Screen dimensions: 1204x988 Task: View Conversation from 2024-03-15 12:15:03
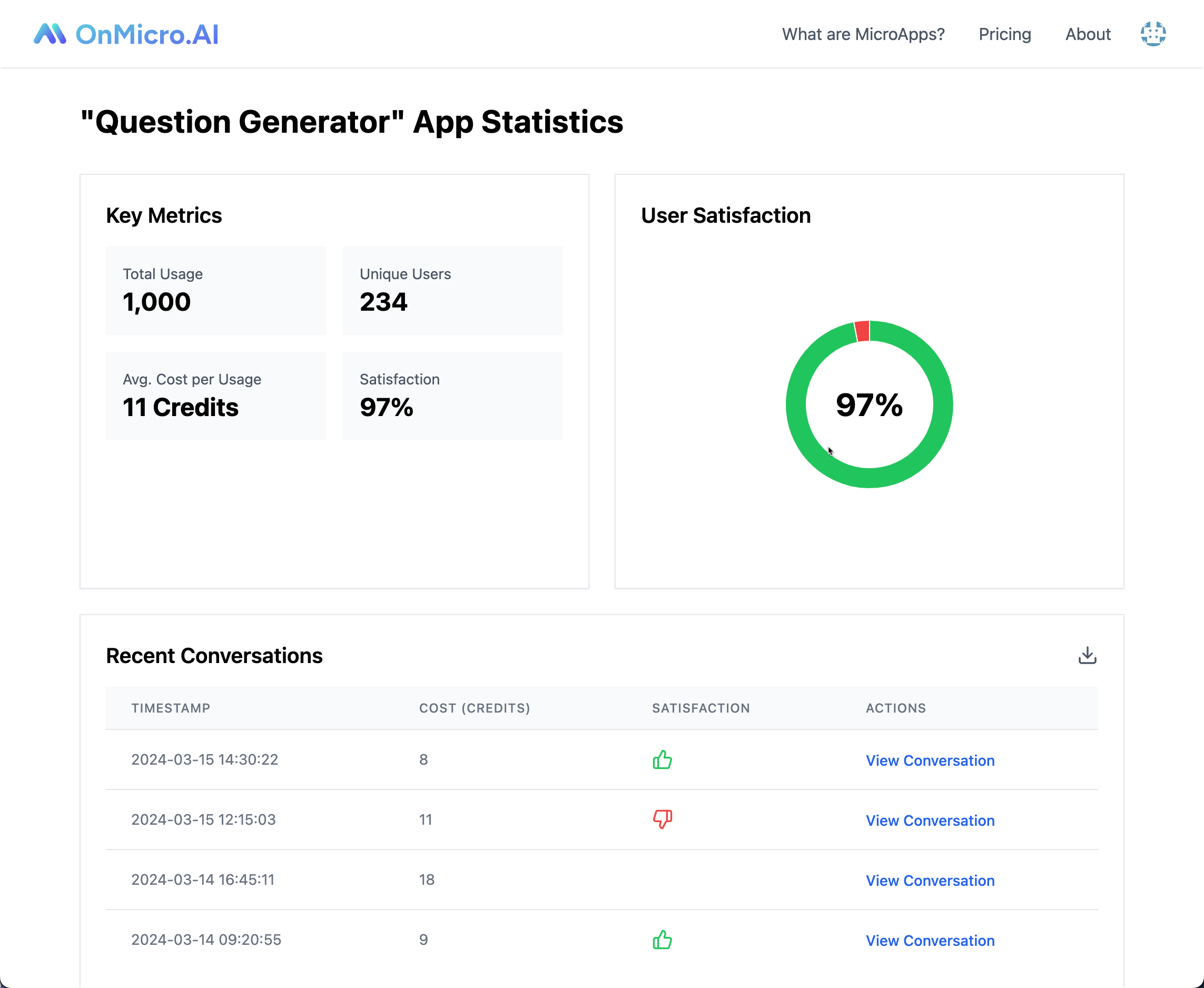(x=930, y=821)
